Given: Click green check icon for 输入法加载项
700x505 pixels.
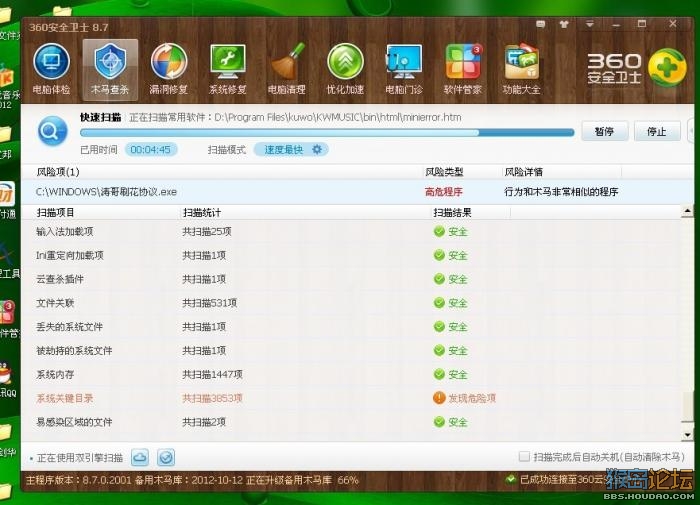Looking at the screenshot, I should coord(439,231).
